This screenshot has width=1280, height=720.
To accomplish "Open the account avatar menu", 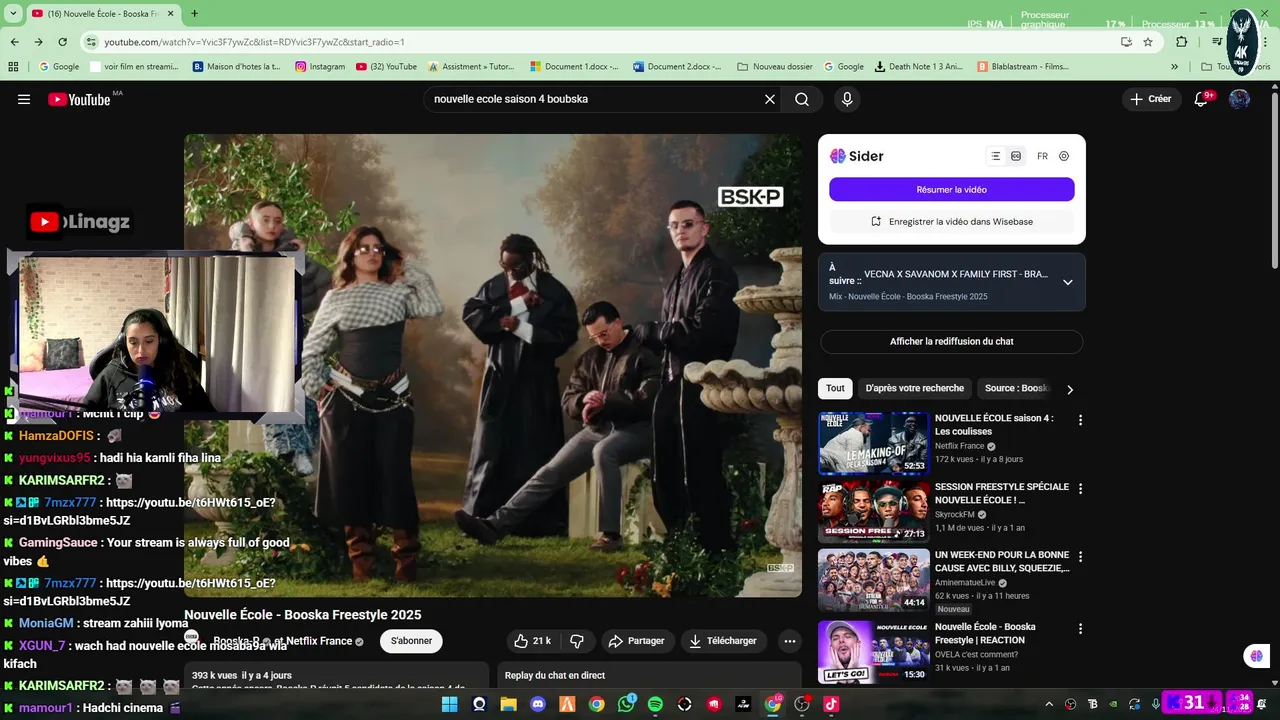I will pyautogui.click(x=1239, y=99).
